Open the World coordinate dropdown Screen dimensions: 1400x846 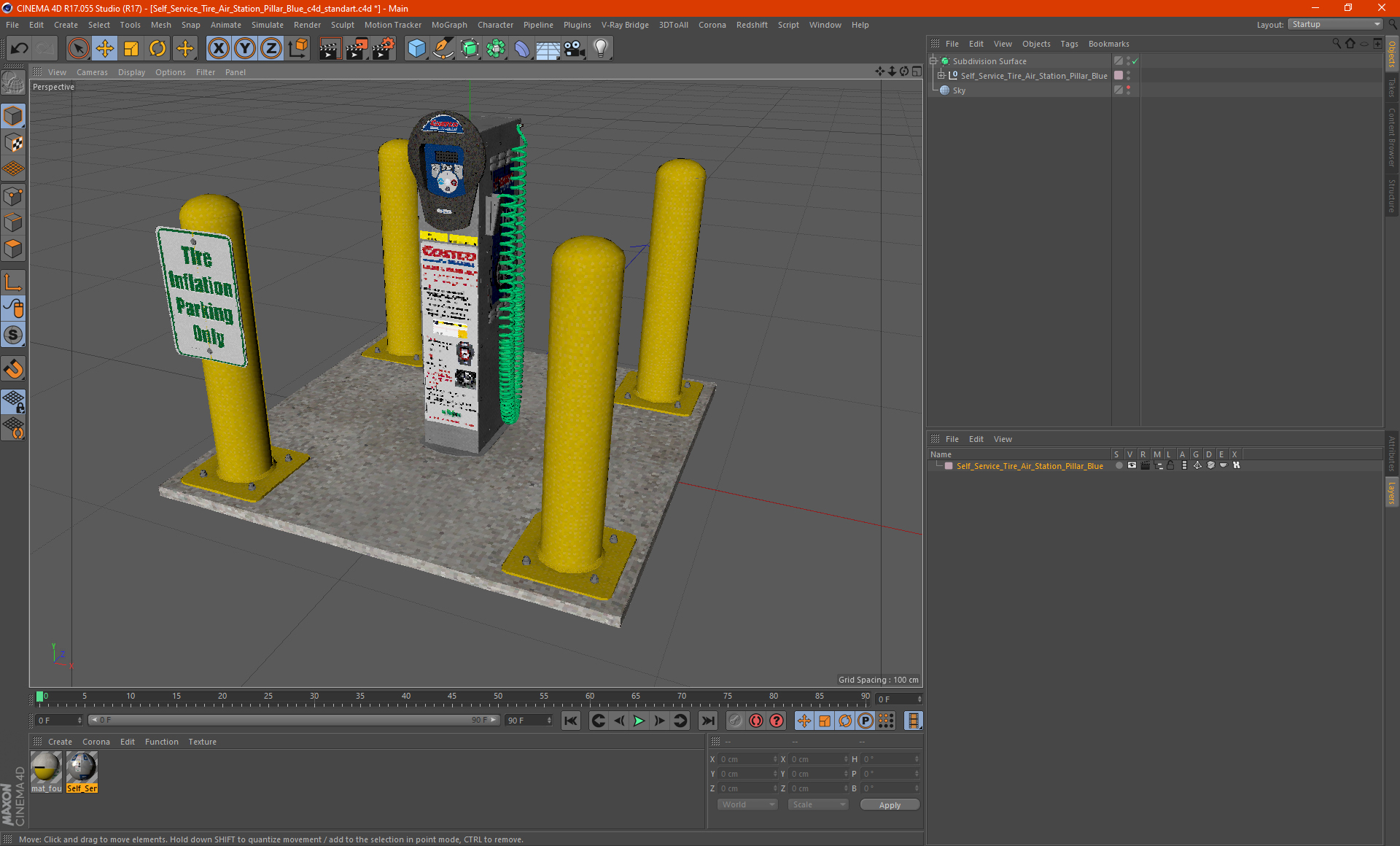747,804
